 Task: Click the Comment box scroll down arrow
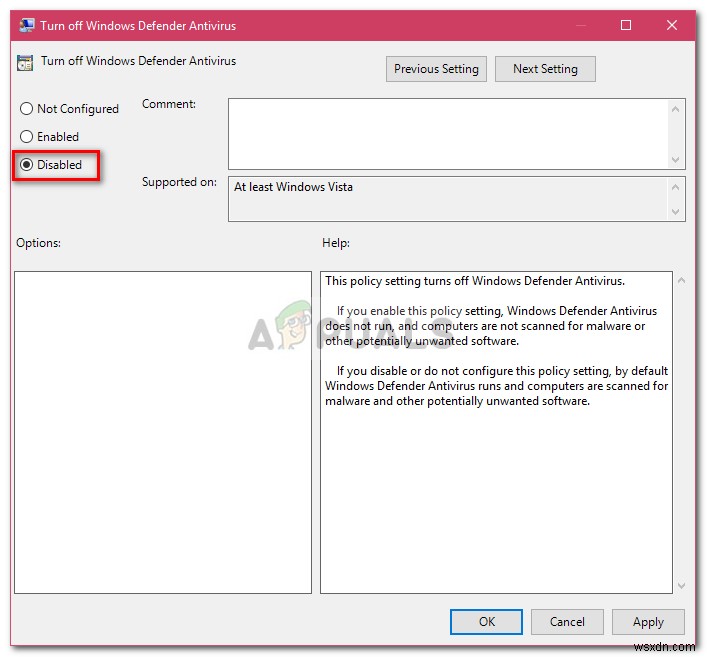click(675, 160)
